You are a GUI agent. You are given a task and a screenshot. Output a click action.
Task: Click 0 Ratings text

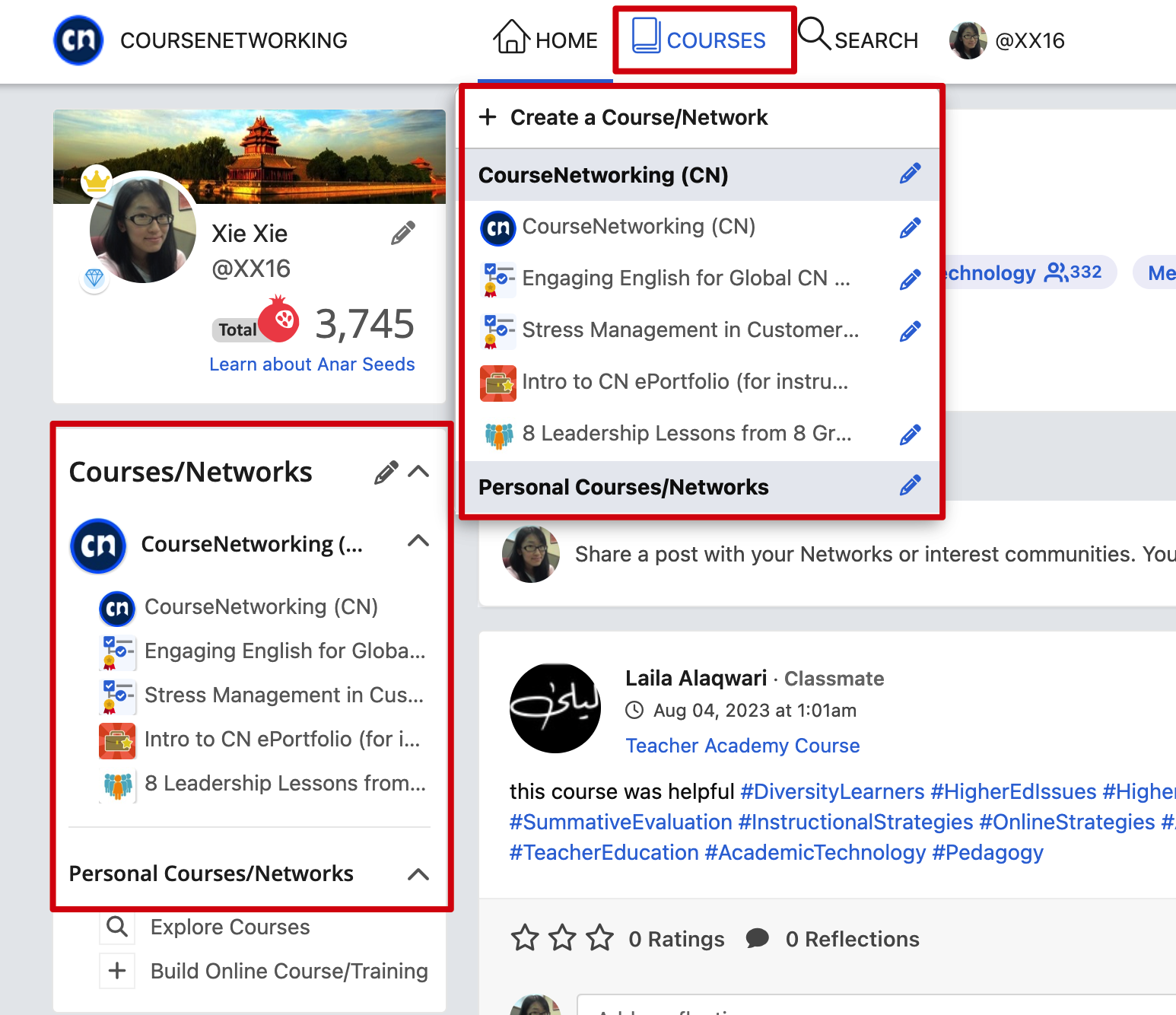coord(676,939)
